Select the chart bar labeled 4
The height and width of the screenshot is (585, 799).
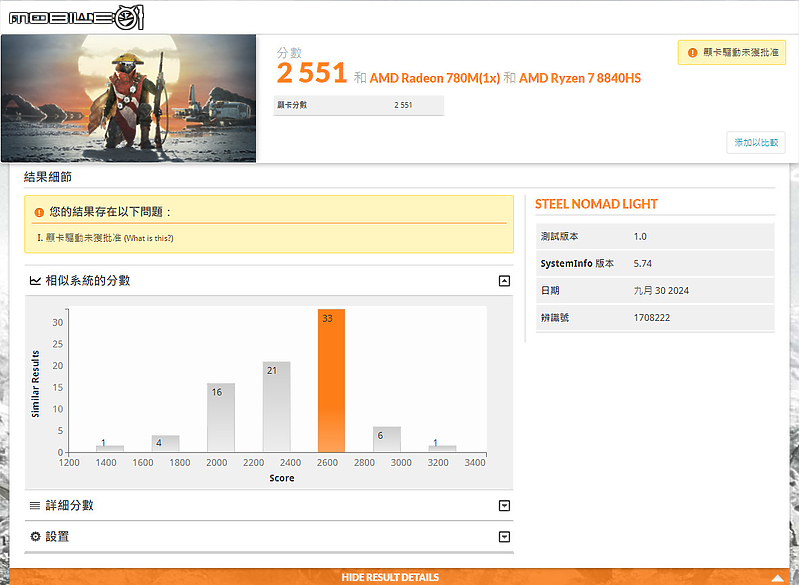pyautogui.click(x=165, y=443)
